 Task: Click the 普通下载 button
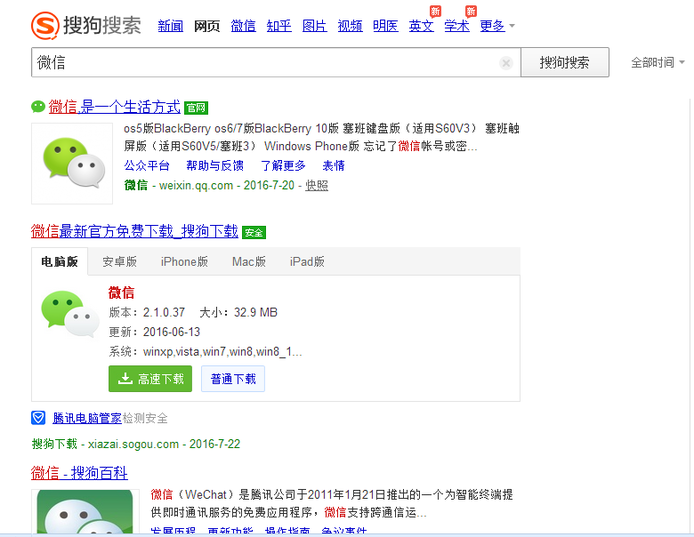[233, 379]
